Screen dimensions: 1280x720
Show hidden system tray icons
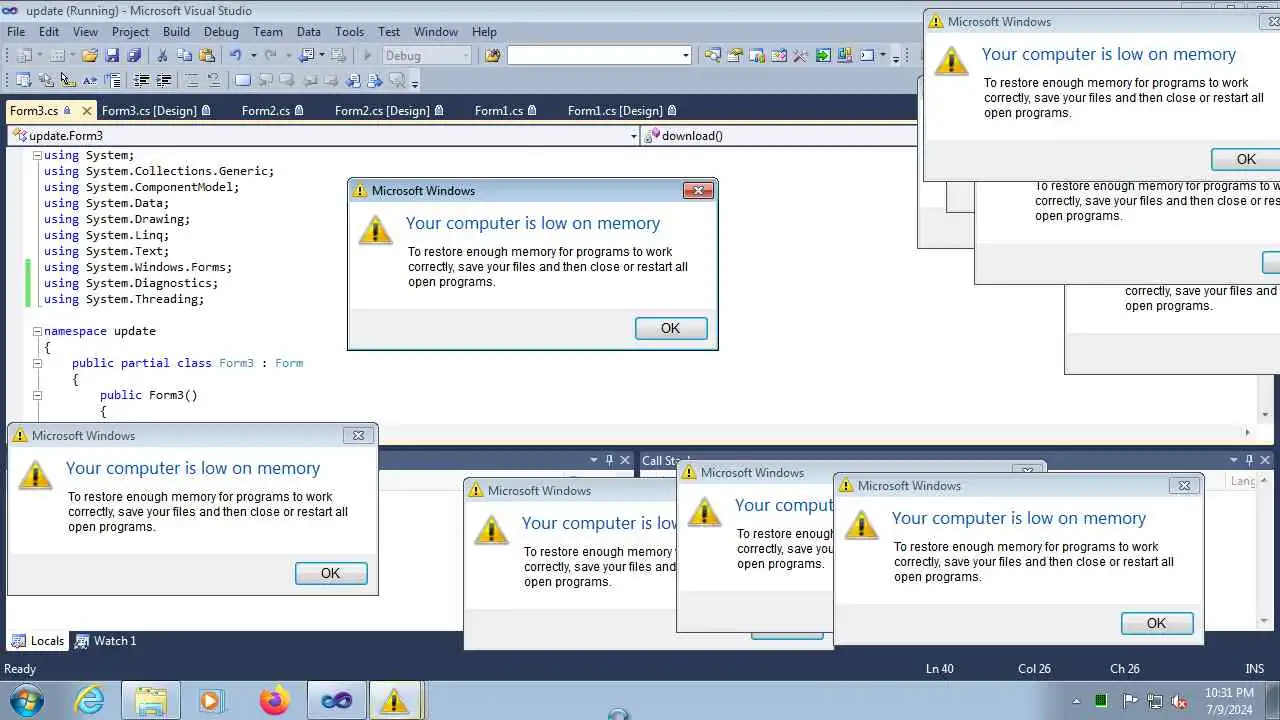click(1076, 701)
